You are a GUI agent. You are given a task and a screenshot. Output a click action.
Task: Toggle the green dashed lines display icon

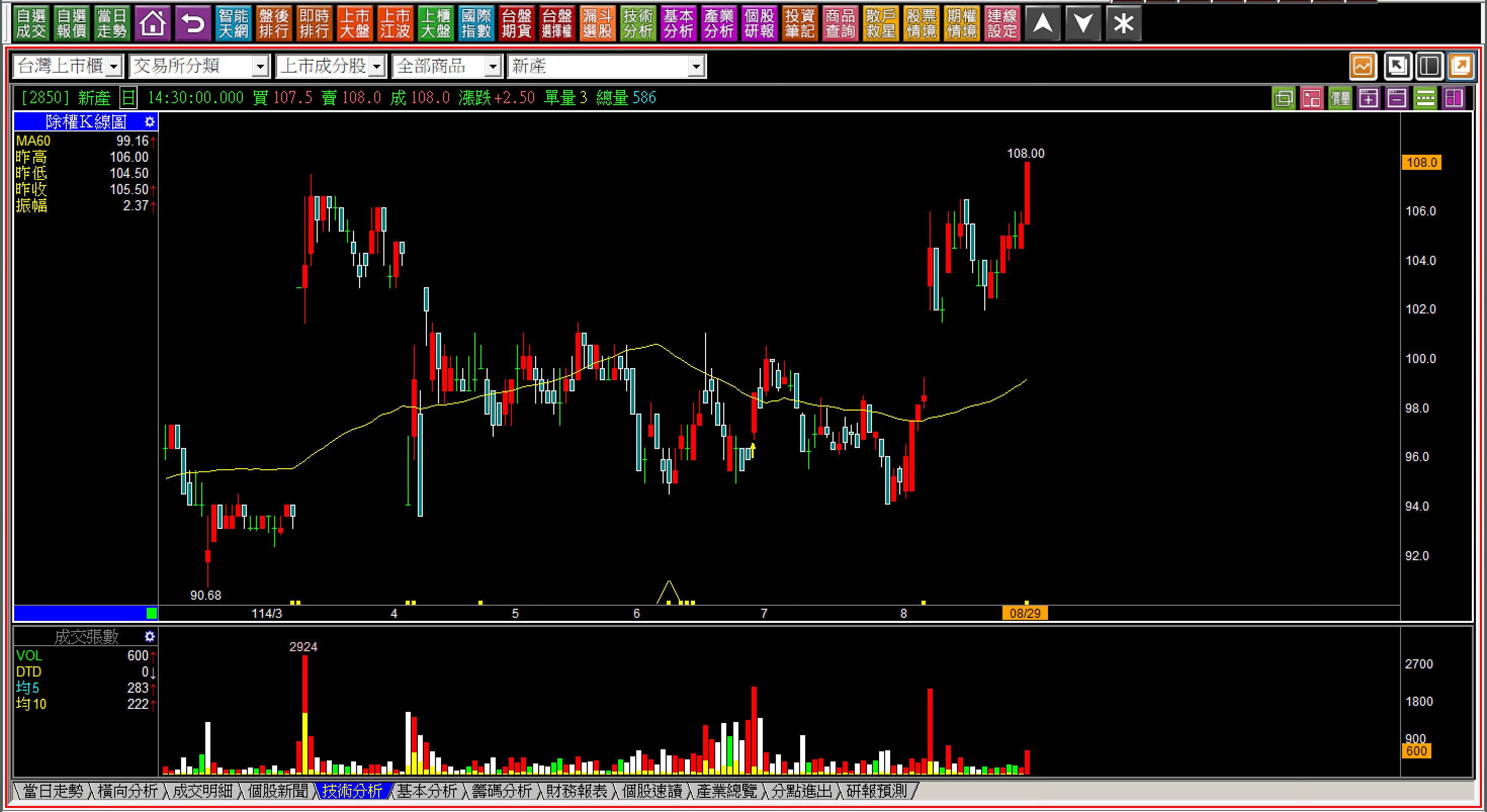pos(1425,99)
